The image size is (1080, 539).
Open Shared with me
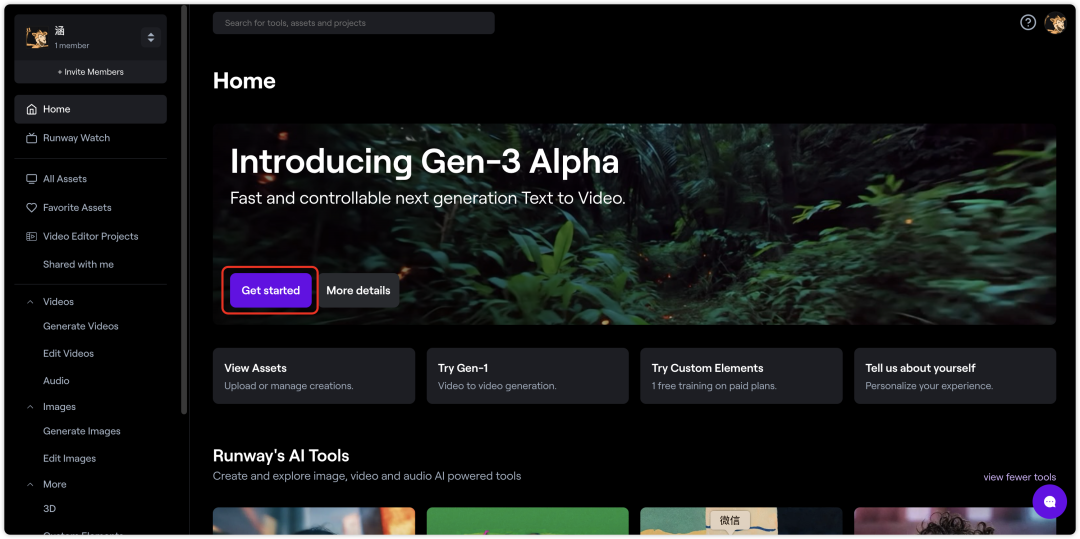(79, 265)
